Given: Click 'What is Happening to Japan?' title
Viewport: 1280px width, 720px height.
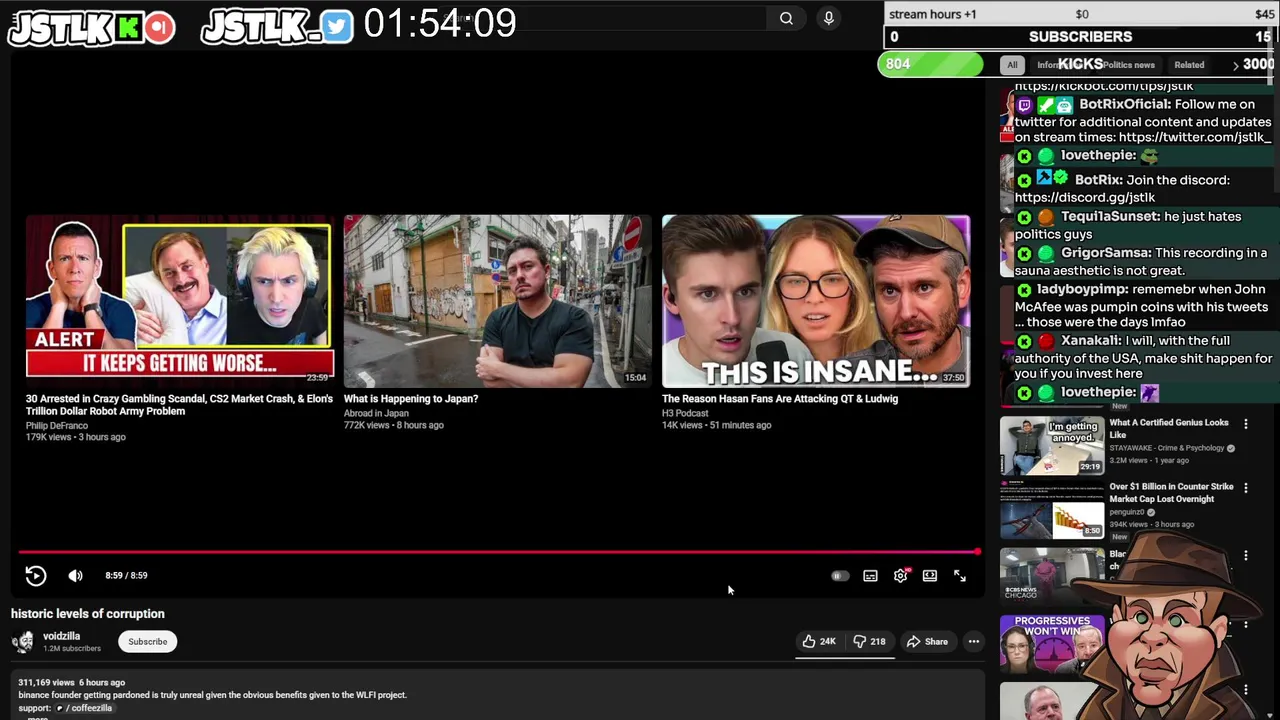Looking at the screenshot, I should 411,399.
